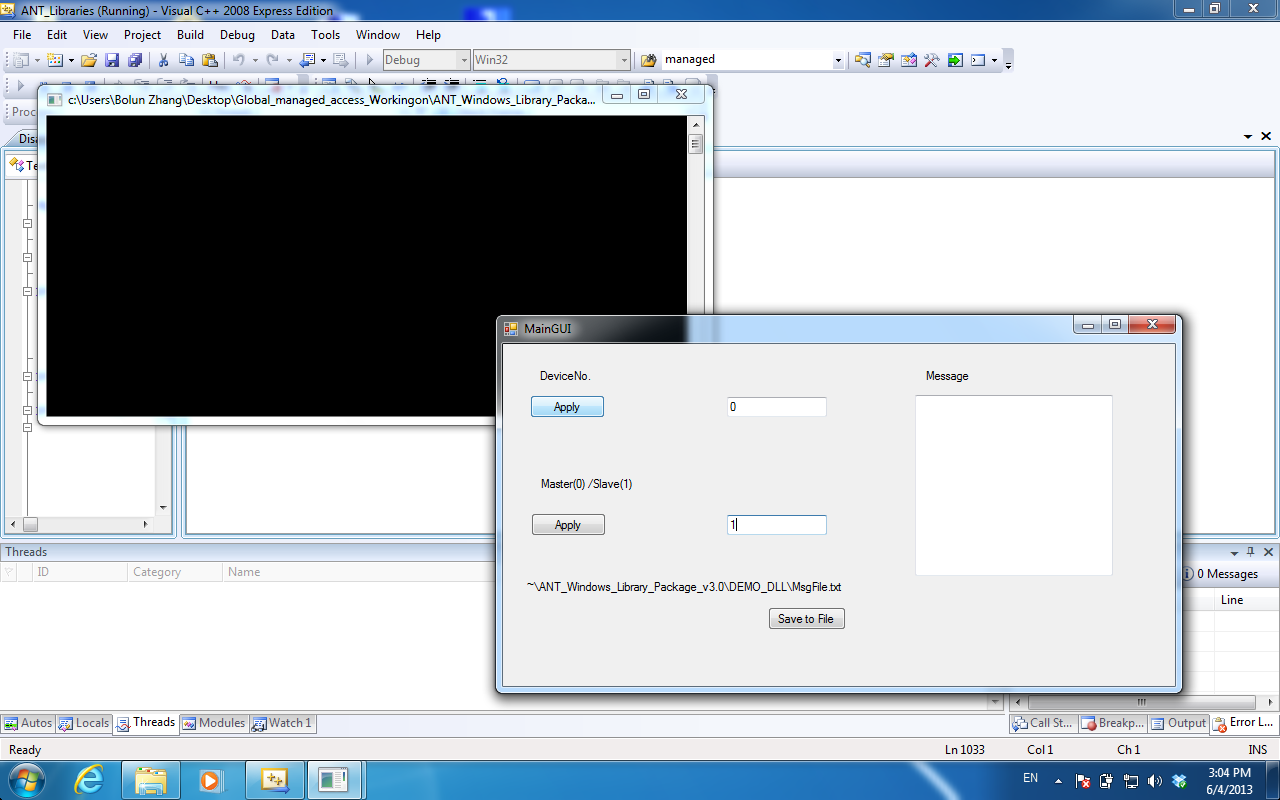Click Apply button under DeviceNo.

pyautogui.click(x=567, y=407)
